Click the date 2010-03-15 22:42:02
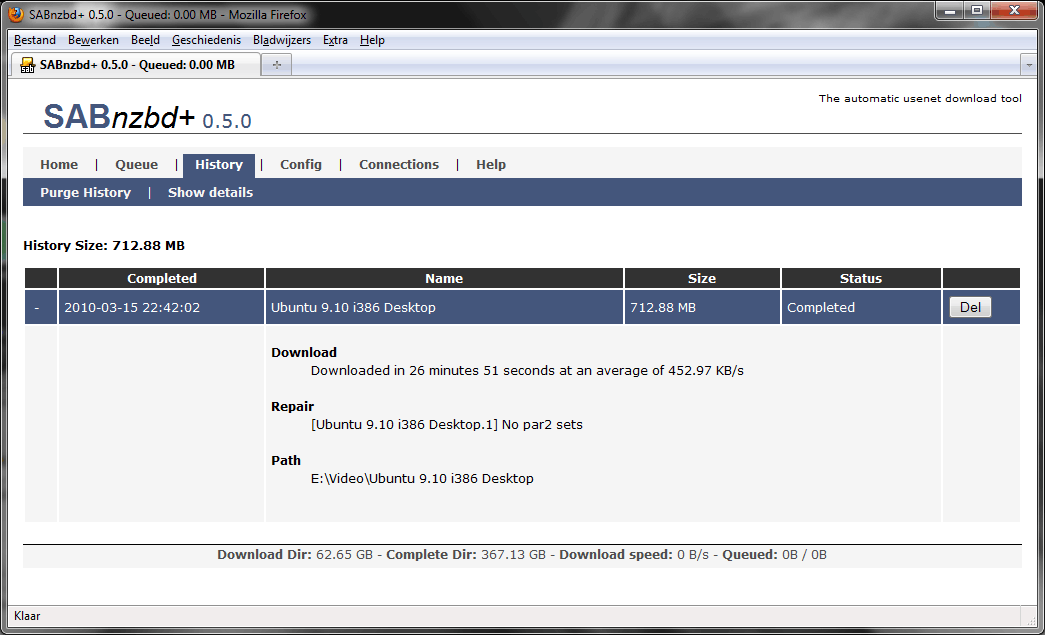The width and height of the screenshot is (1045, 635). pos(132,308)
